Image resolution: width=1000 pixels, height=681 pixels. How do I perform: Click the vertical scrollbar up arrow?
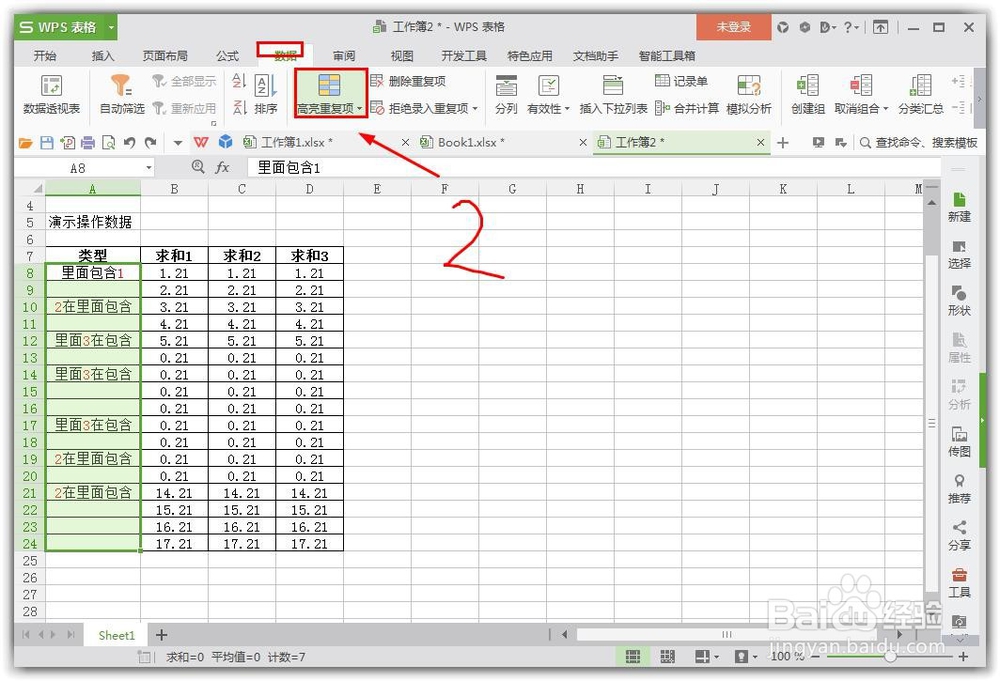932,203
